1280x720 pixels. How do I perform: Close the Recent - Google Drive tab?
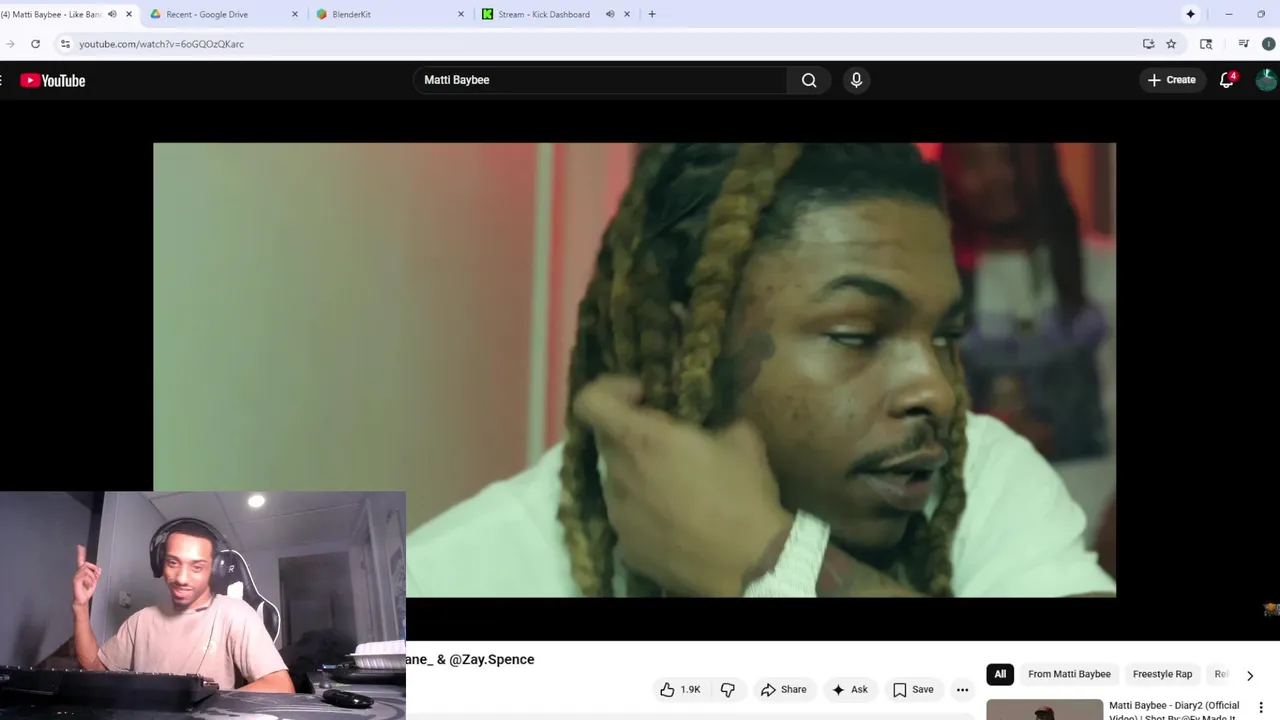295,14
